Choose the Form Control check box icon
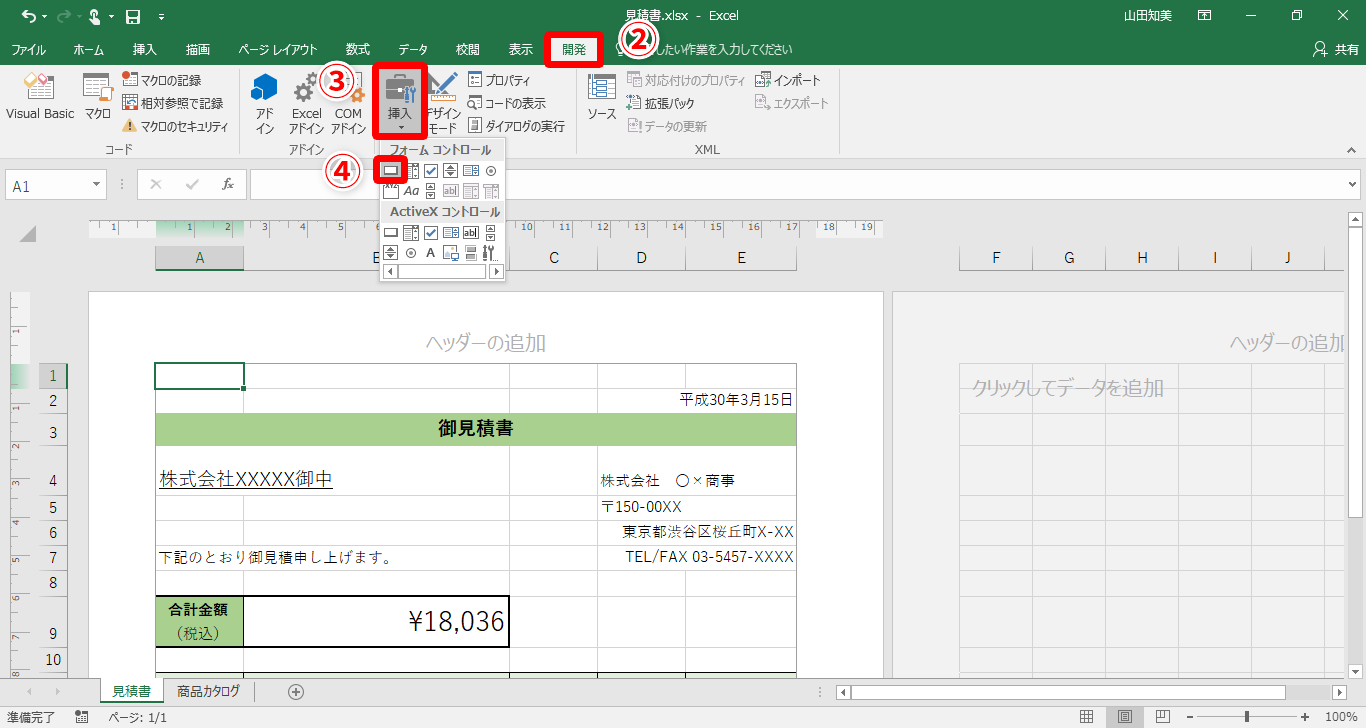 click(x=431, y=171)
